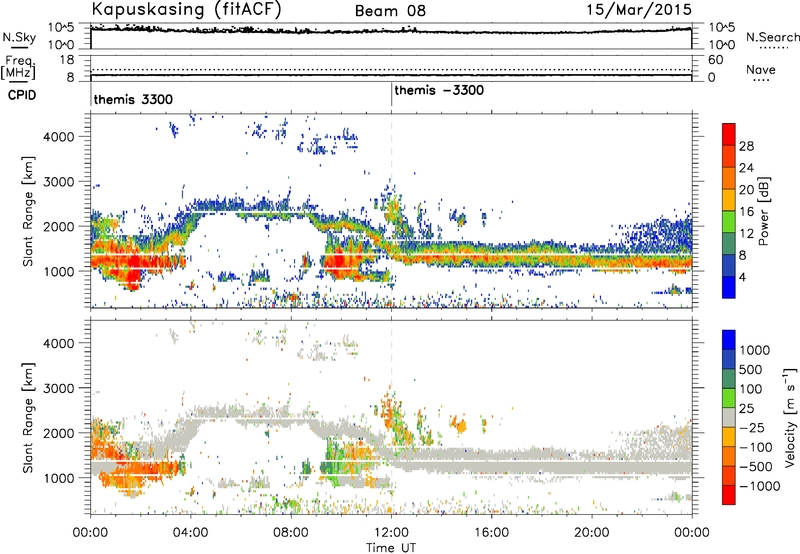
Task: Click the date "15/Mar/2015"
Action: click(x=639, y=9)
